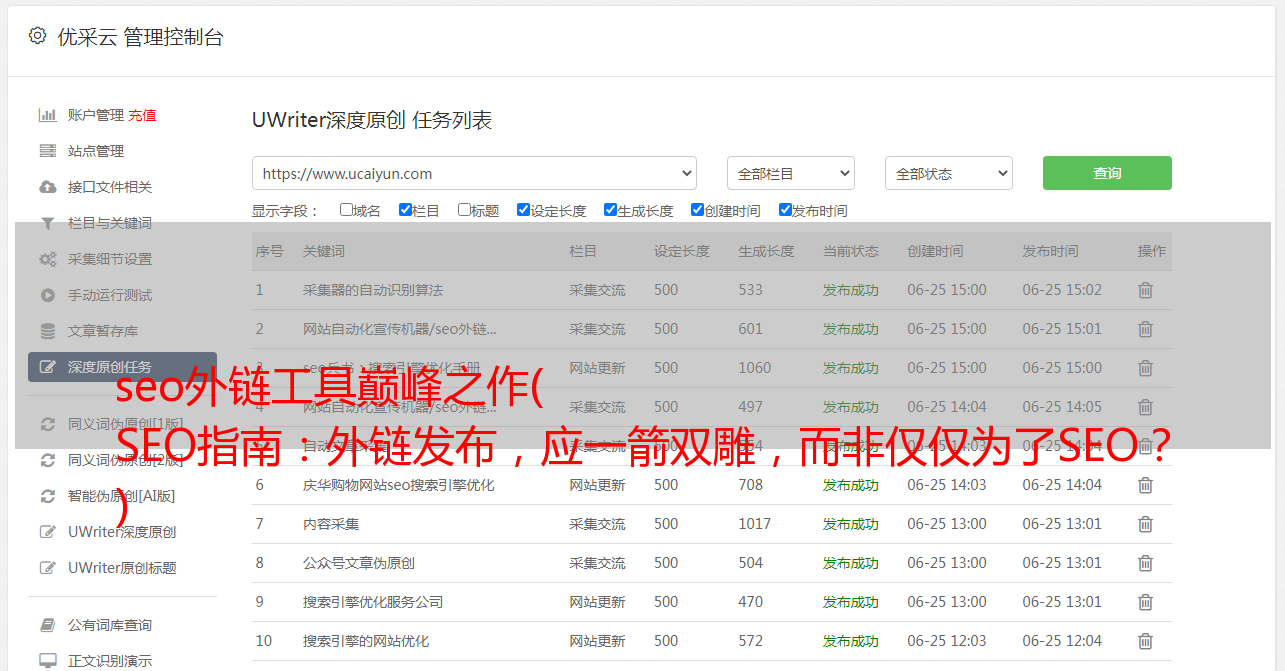Click the gears icon for 采集细节设置

[x=47, y=259]
